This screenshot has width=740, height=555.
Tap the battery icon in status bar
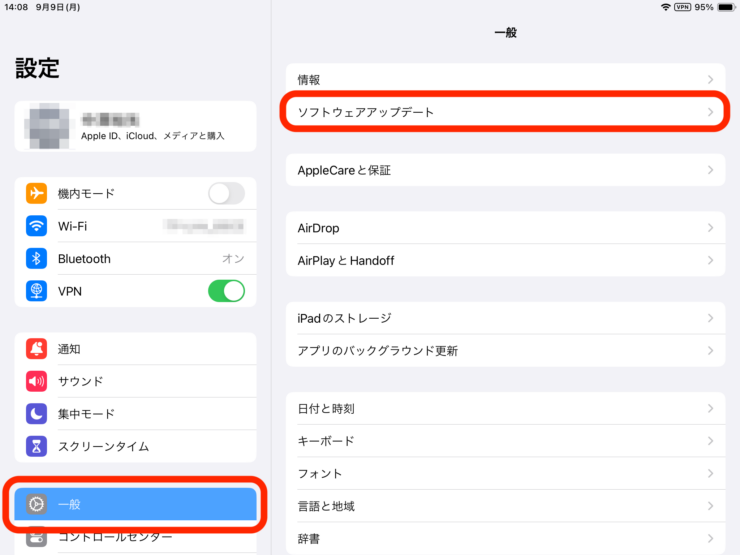[726, 7]
